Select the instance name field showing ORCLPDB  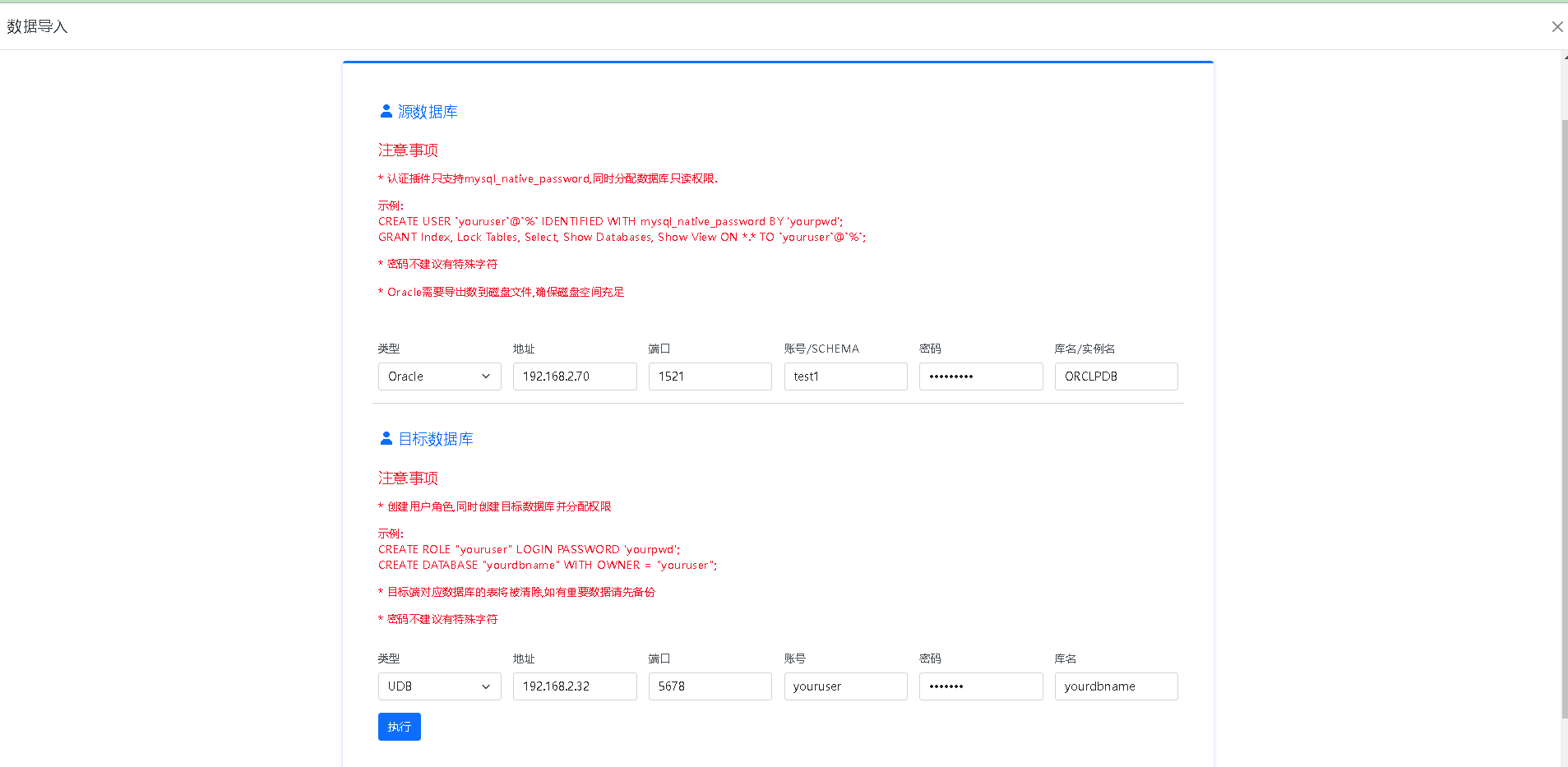1116,376
